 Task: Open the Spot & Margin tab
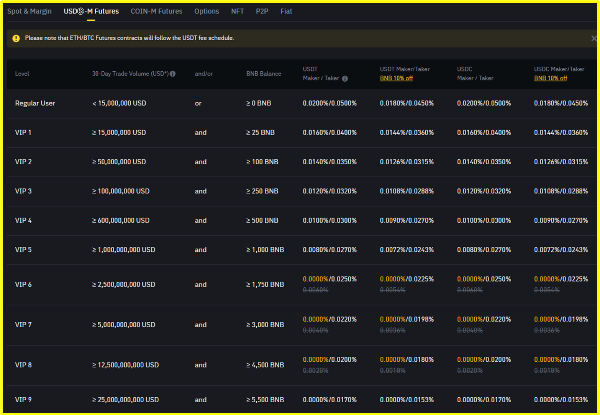point(29,11)
